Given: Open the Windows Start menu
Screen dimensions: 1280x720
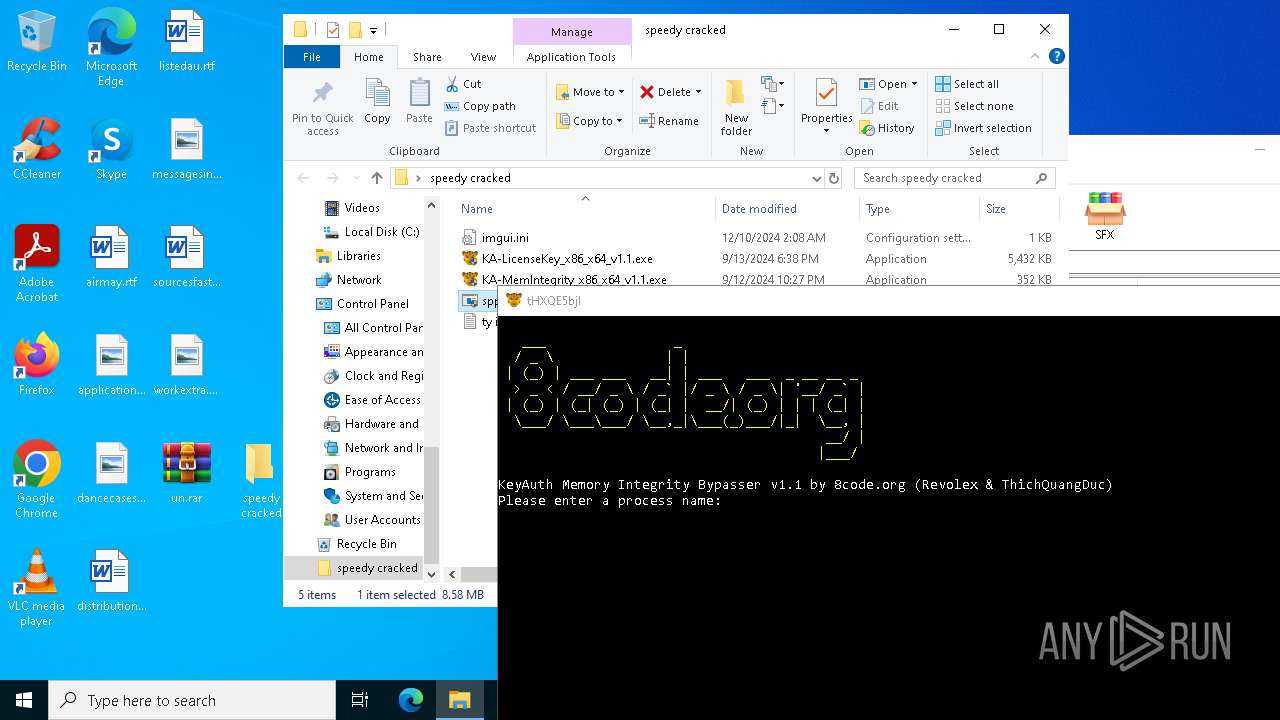Looking at the screenshot, I should 24,700.
